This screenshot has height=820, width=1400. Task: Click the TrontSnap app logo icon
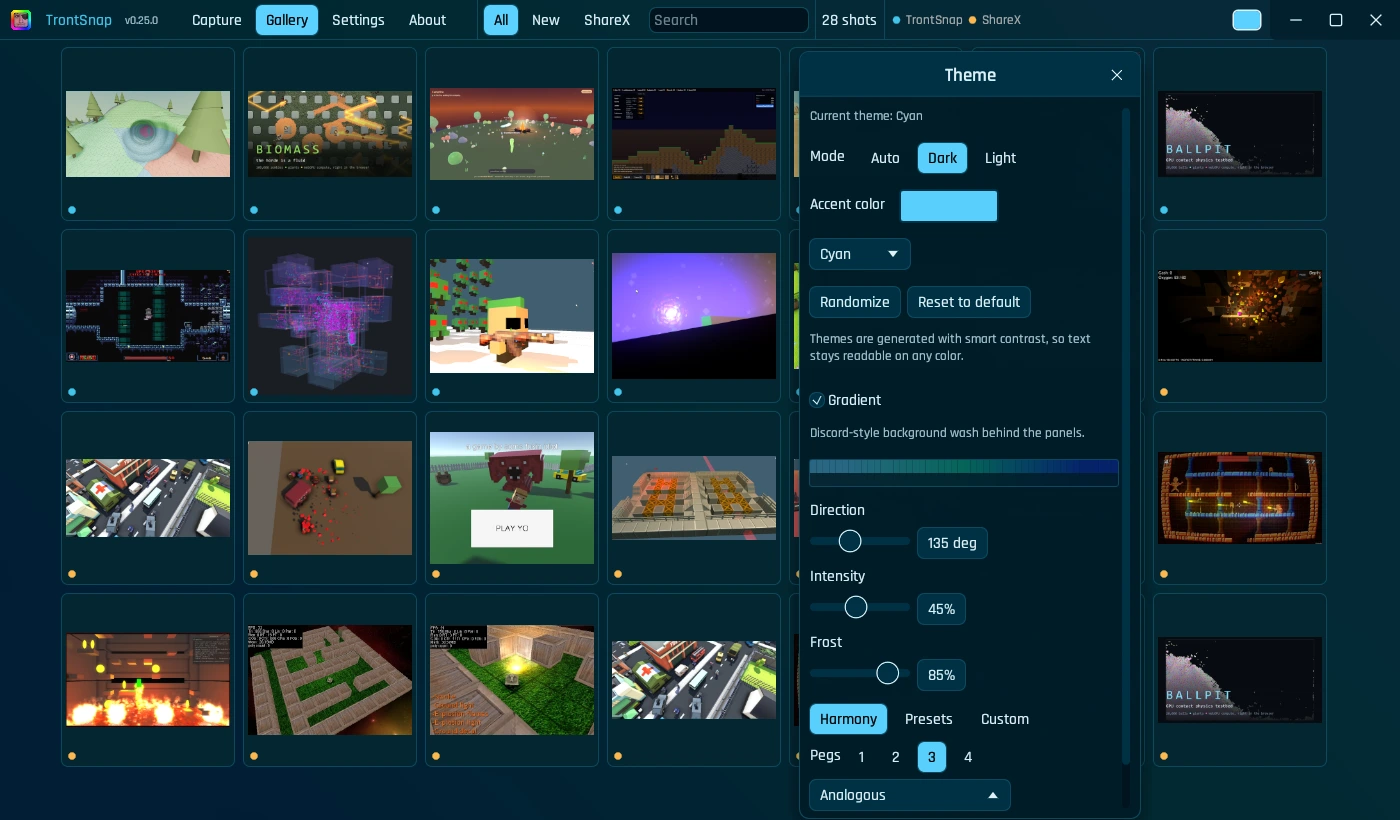point(21,20)
